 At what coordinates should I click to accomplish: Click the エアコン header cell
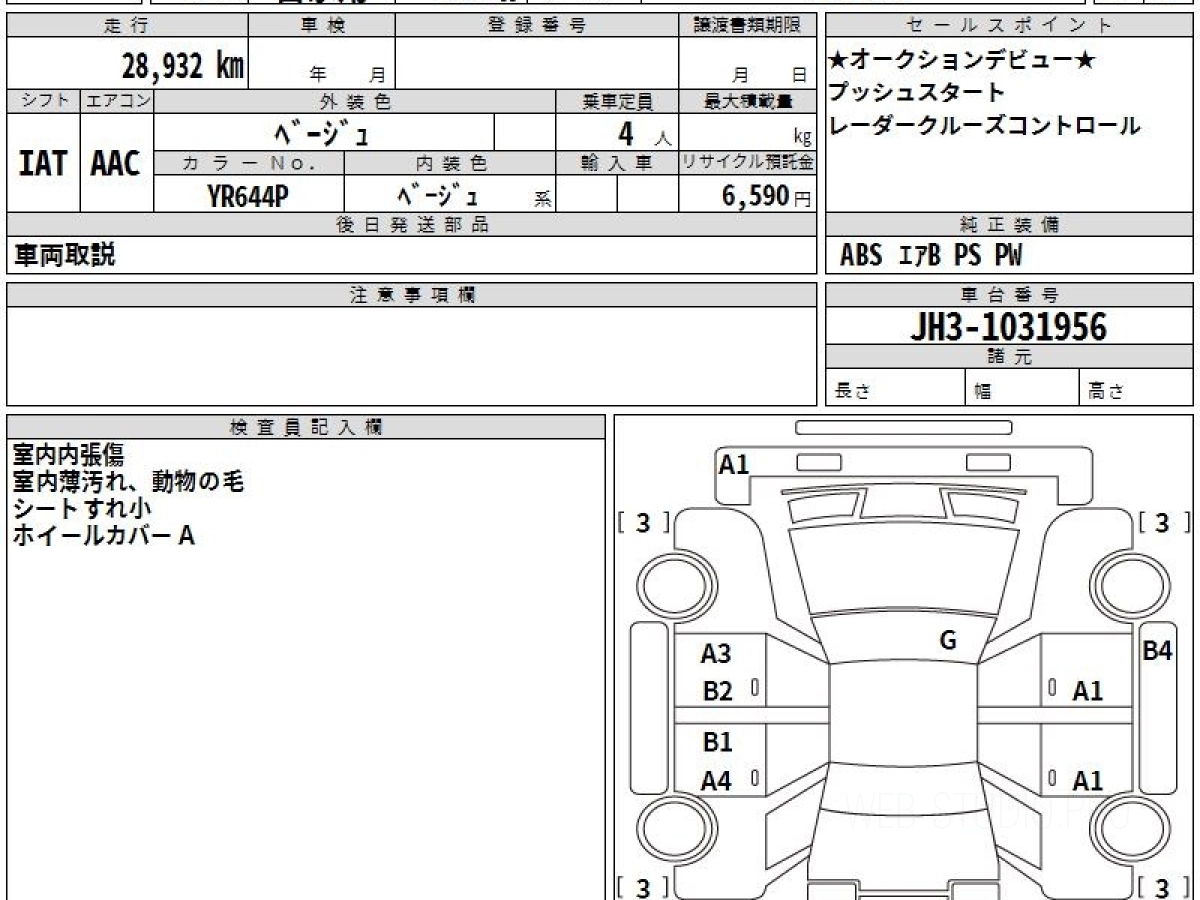117,101
